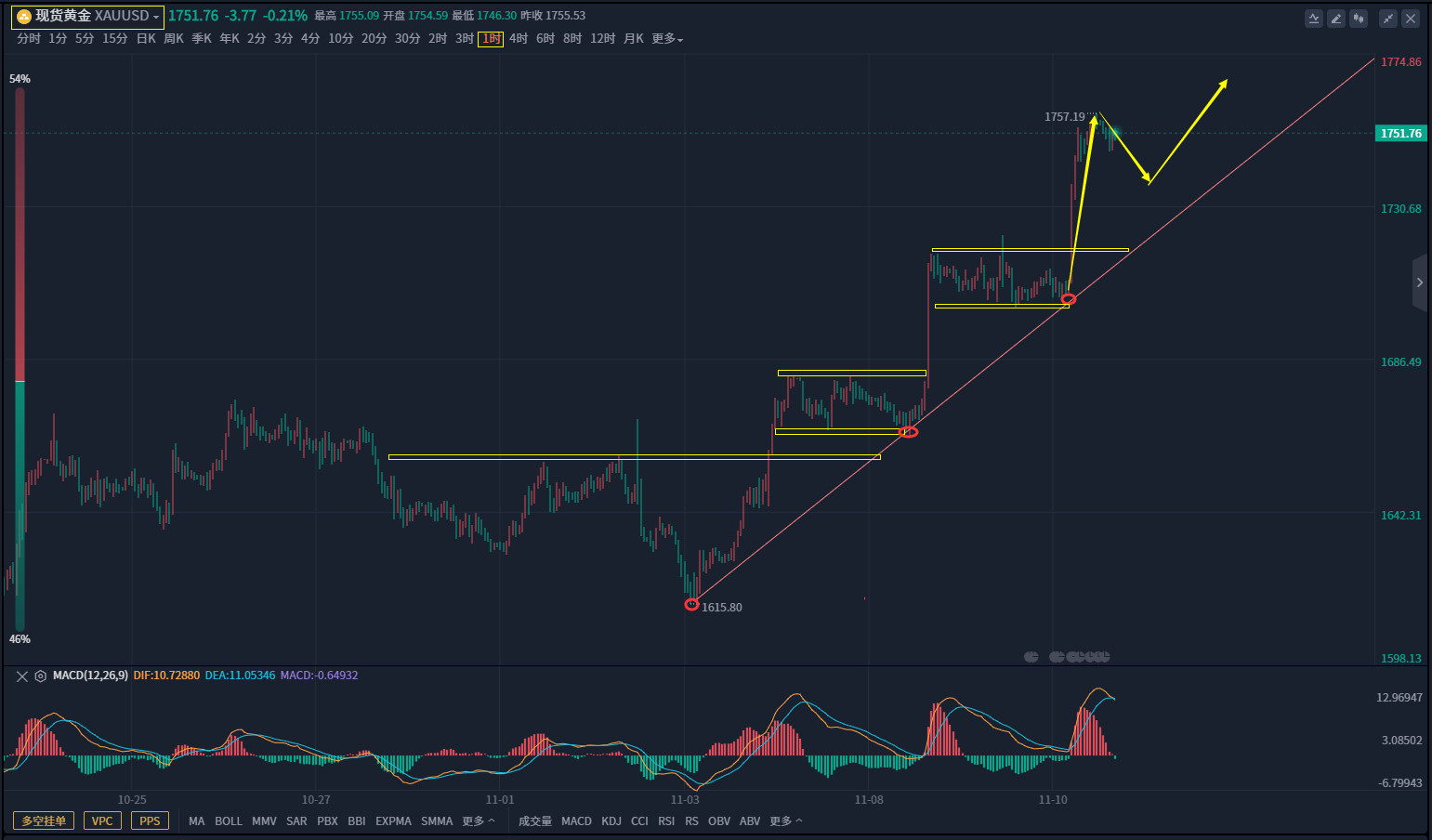Select the 日K daily chart tab
1432x840 pixels.
point(146,39)
